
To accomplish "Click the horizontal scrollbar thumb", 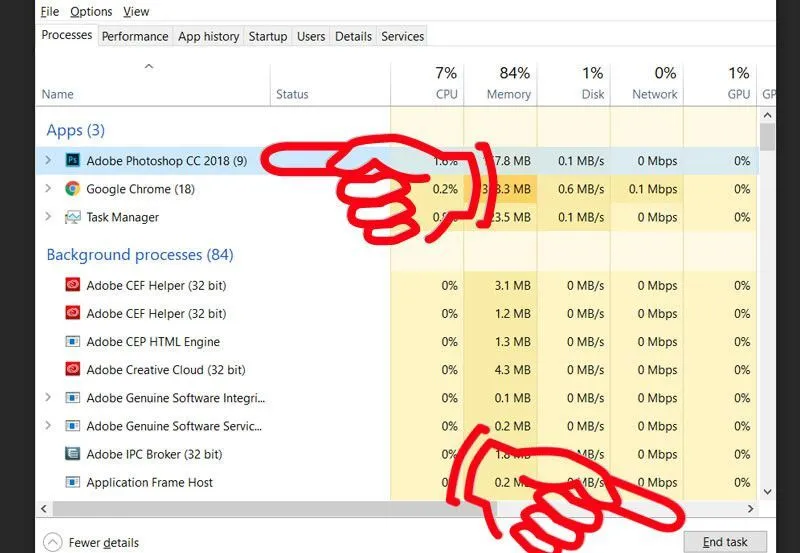I will click(x=274, y=509).
